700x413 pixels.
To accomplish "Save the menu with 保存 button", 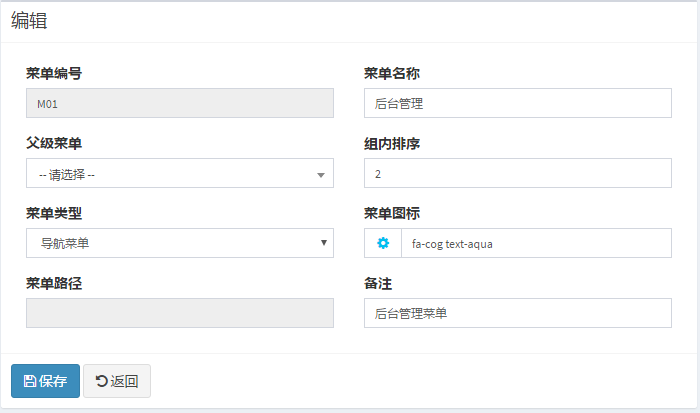I will click(x=46, y=381).
